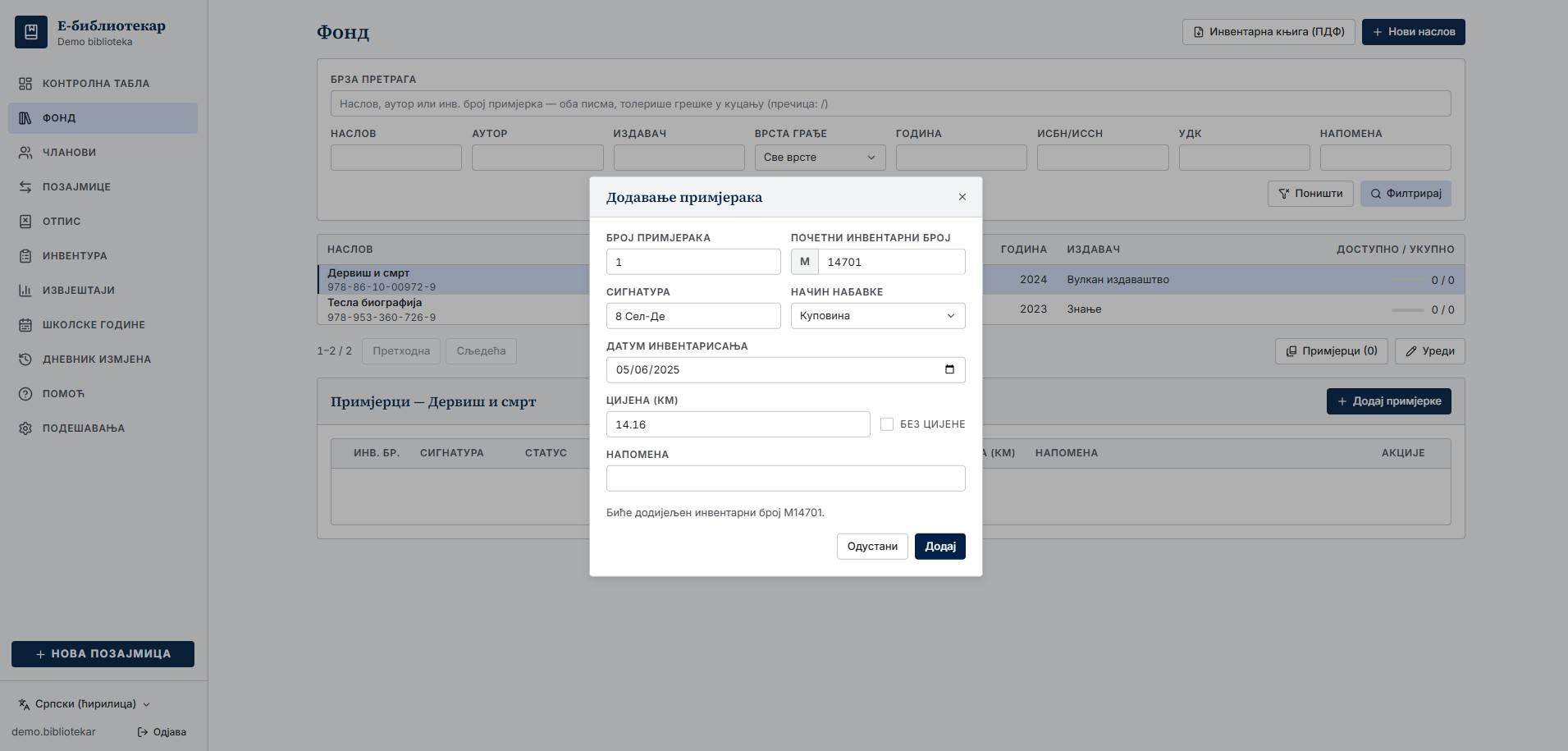This screenshot has width=1568, height=751.
Task: Click the Инвентура clipboard icon
Action: (x=25, y=256)
